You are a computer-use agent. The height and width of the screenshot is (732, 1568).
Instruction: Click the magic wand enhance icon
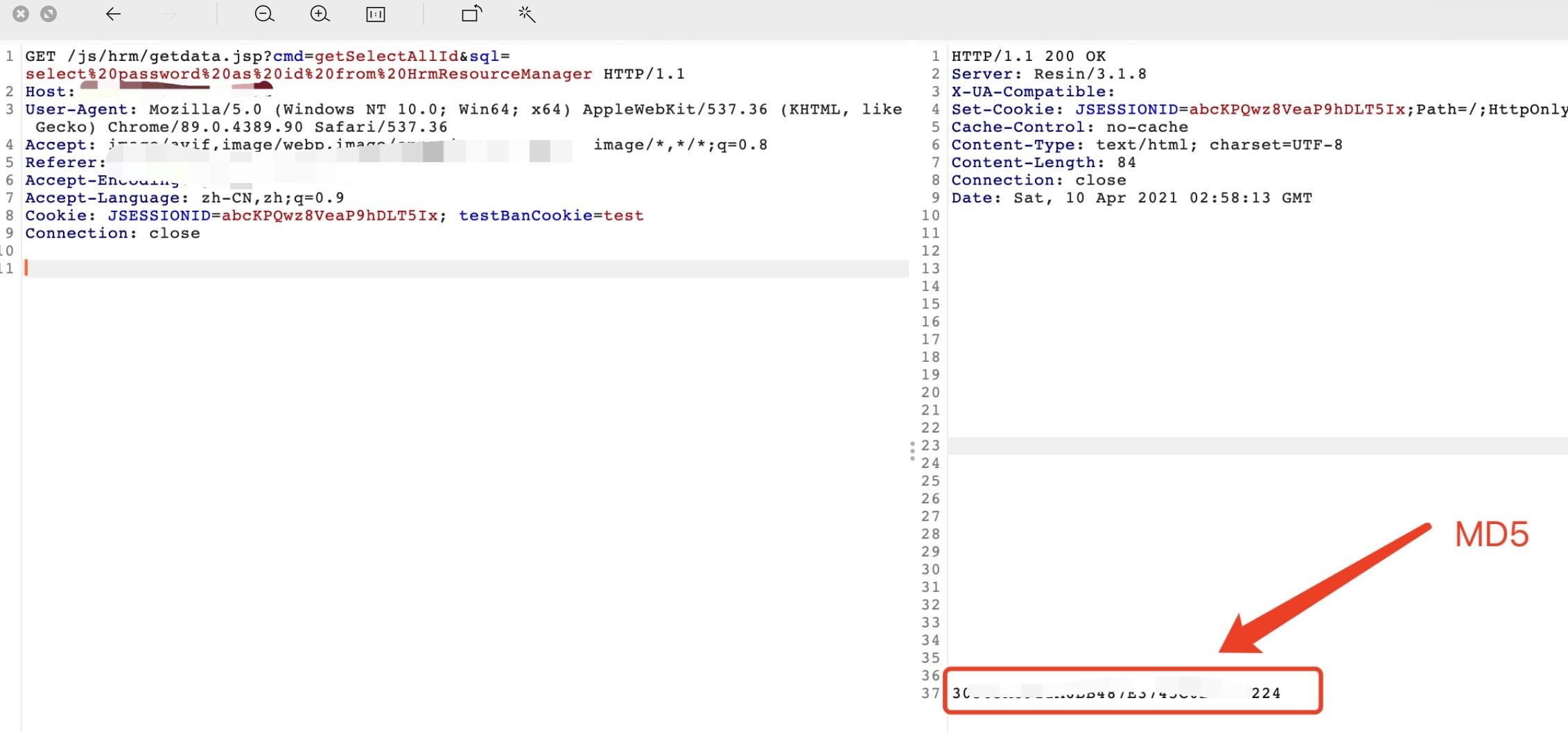tap(527, 14)
